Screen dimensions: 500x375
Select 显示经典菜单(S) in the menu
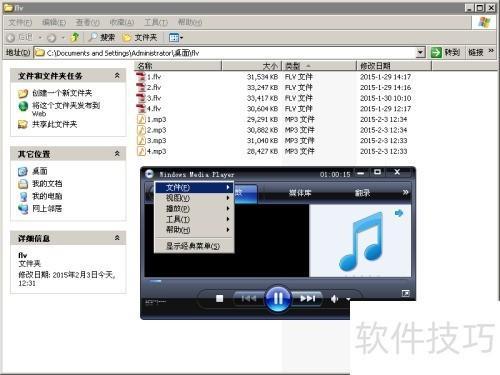click(193, 246)
